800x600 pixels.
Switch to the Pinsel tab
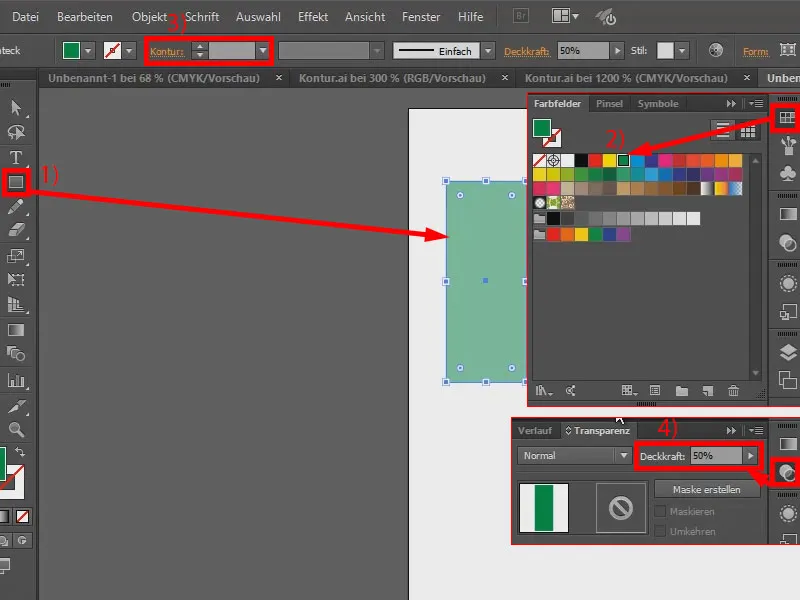[x=609, y=104]
